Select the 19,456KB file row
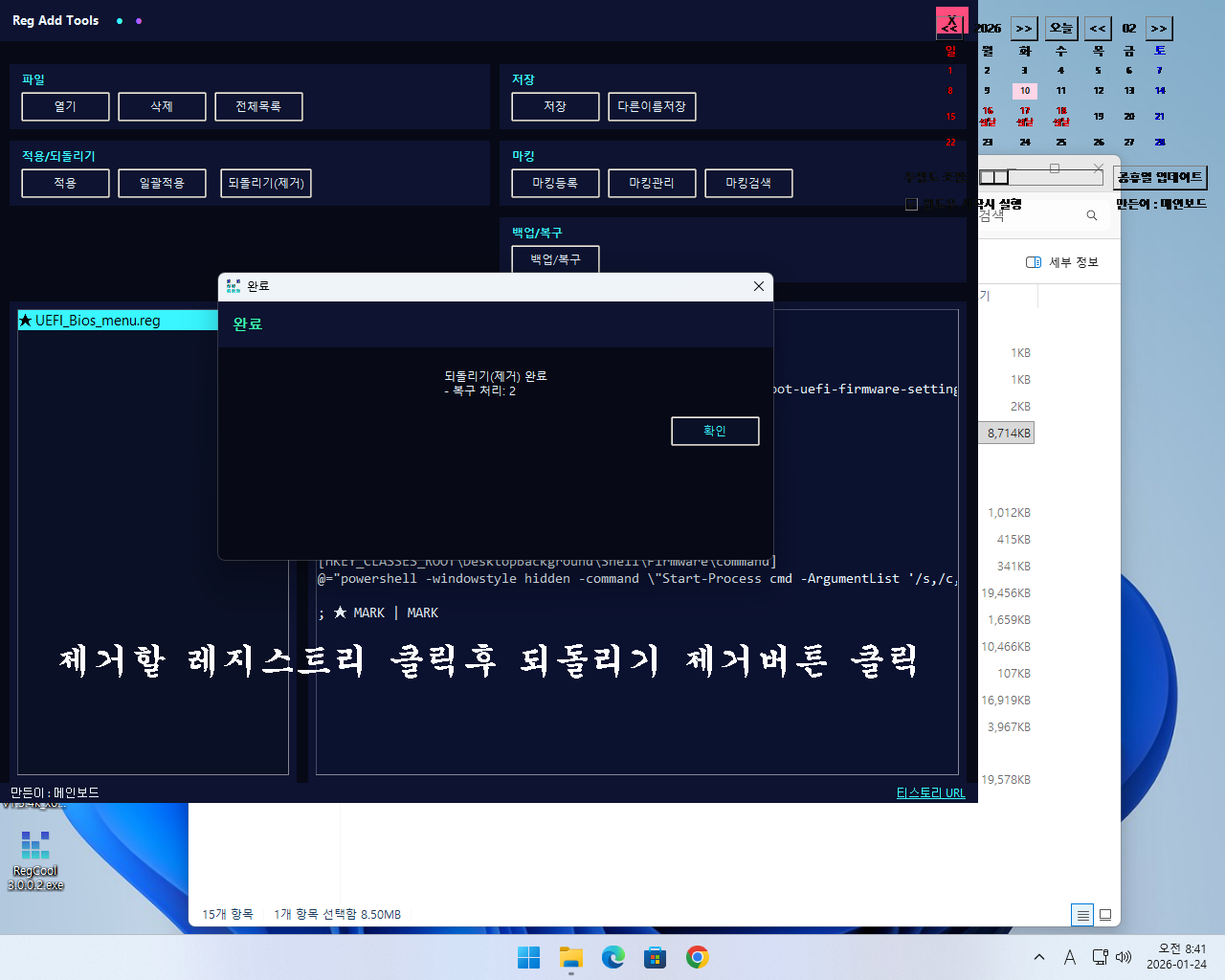 coord(1005,593)
